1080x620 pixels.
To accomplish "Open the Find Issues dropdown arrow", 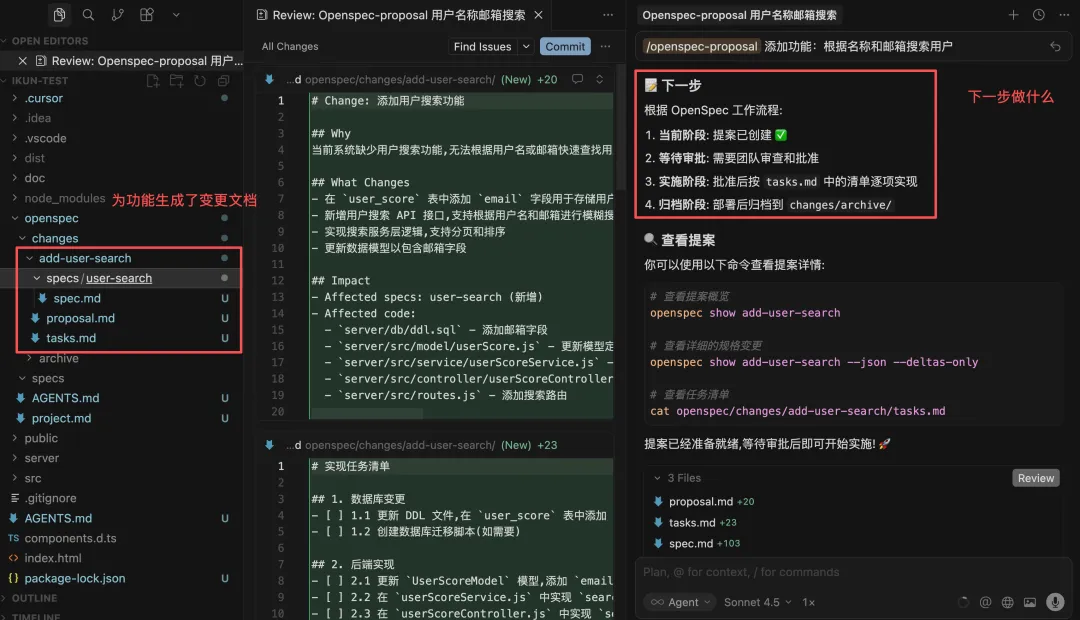I will 527,46.
